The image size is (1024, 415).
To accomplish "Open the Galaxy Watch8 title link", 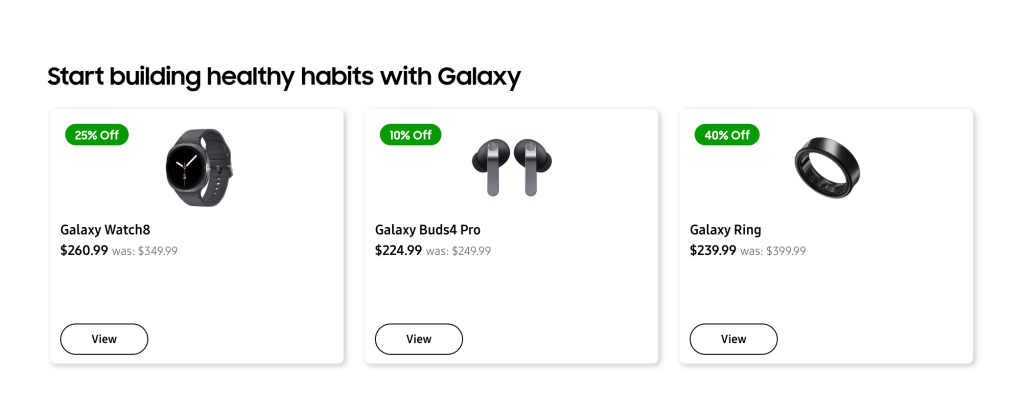I will pos(105,230).
